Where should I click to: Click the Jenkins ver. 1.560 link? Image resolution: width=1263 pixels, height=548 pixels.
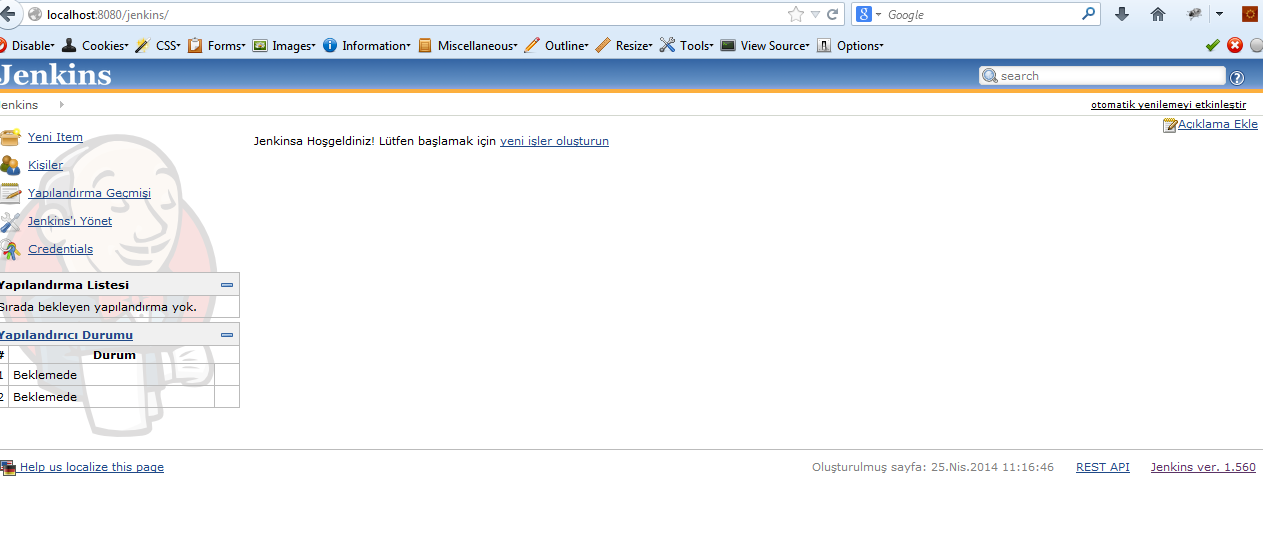(1203, 467)
